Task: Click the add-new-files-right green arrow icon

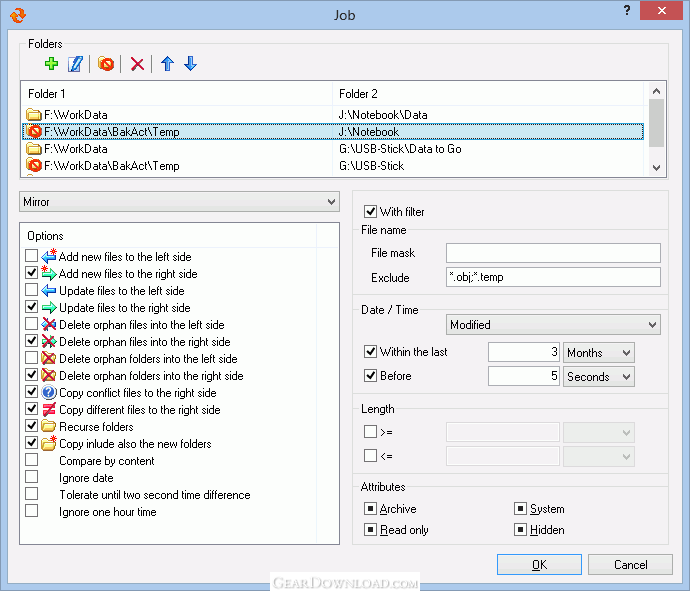Action: pos(49,273)
